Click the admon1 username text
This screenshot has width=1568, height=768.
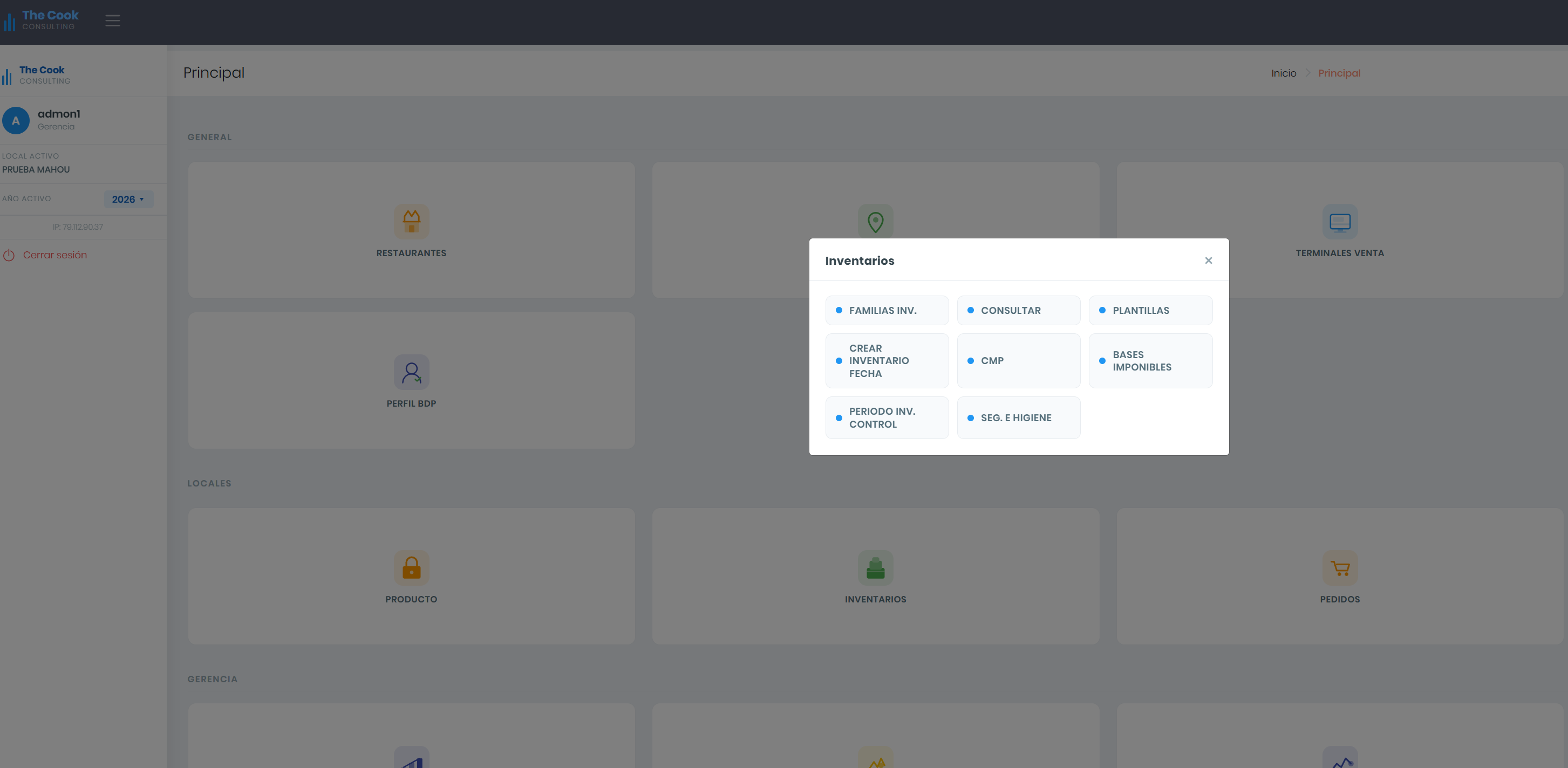pyautogui.click(x=59, y=114)
